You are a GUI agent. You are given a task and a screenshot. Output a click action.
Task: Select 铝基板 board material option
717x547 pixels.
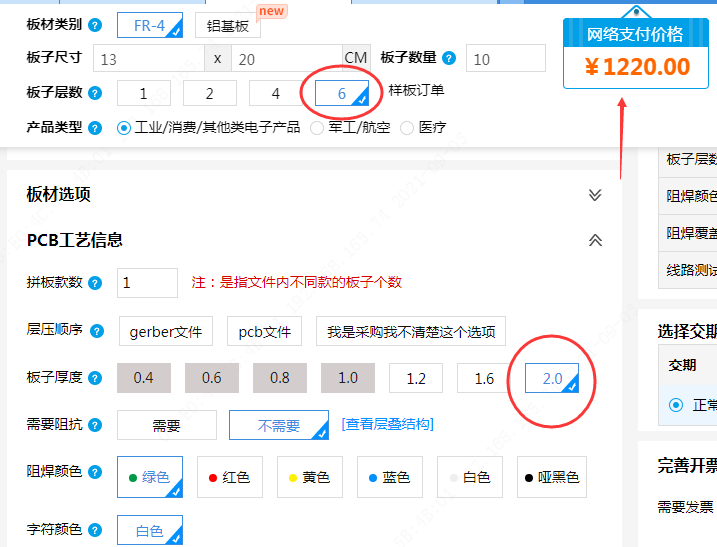tap(228, 26)
